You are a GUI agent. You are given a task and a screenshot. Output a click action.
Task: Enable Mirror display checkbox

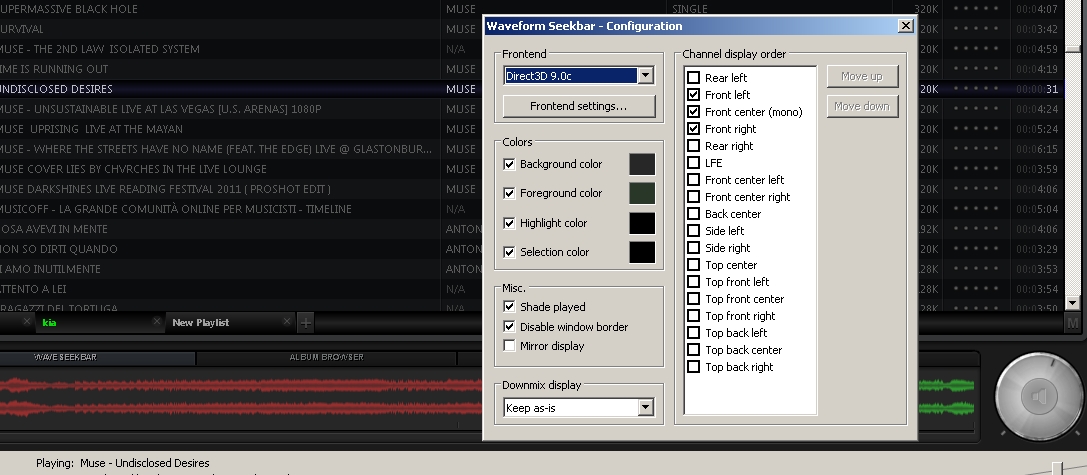pyautogui.click(x=510, y=345)
